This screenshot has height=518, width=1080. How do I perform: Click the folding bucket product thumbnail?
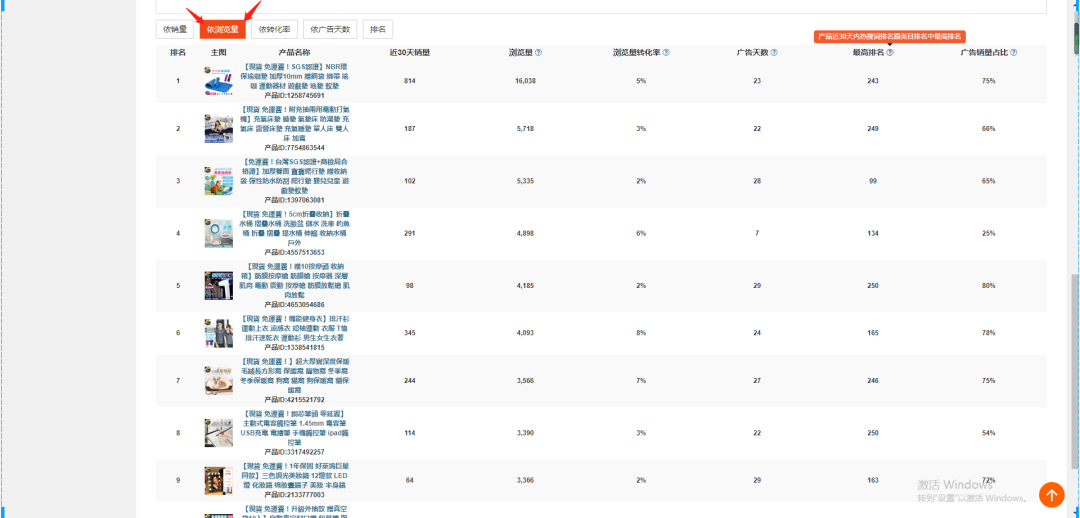[218, 234]
